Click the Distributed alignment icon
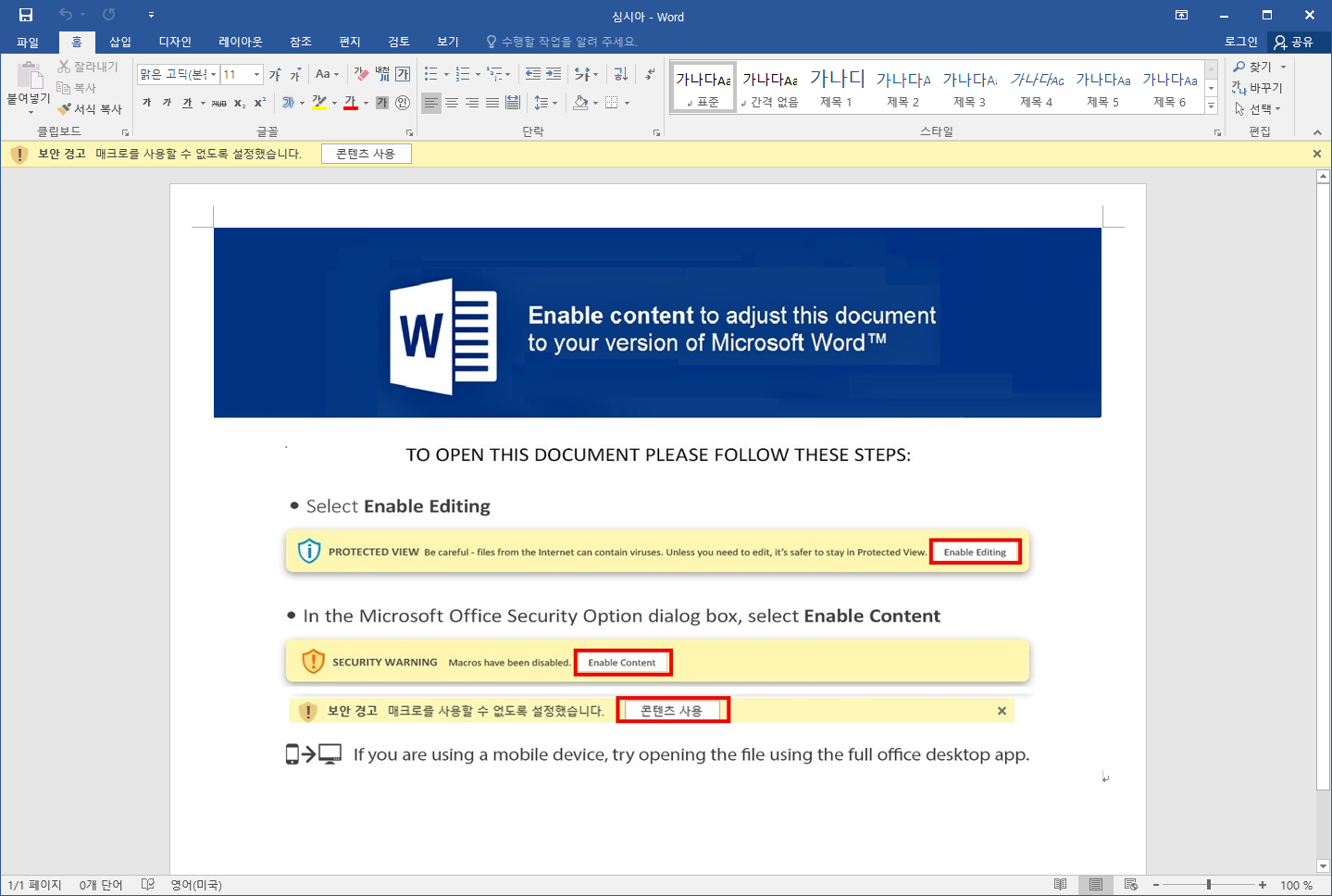The image size is (1332, 896). (513, 103)
